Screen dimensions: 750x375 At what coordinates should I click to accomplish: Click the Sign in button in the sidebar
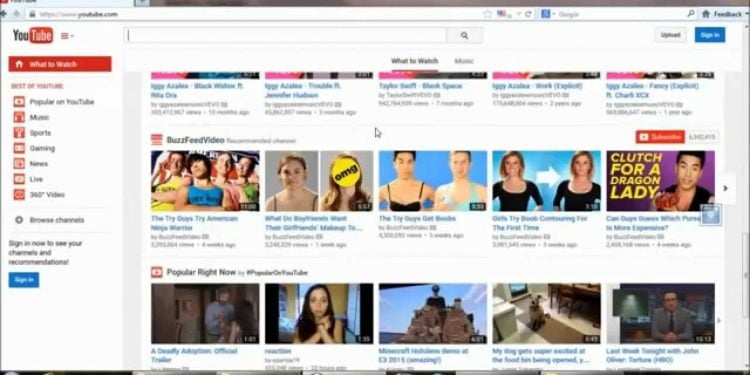click(24, 280)
